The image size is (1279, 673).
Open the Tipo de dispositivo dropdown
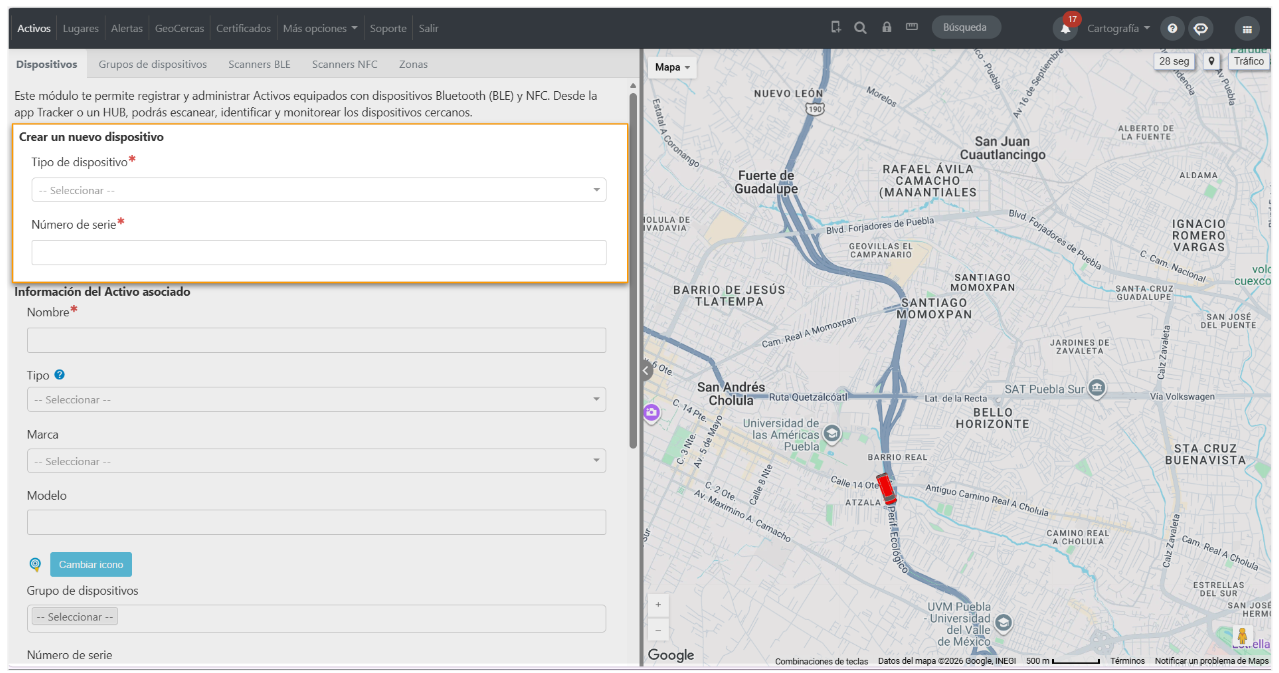point(319,190)
